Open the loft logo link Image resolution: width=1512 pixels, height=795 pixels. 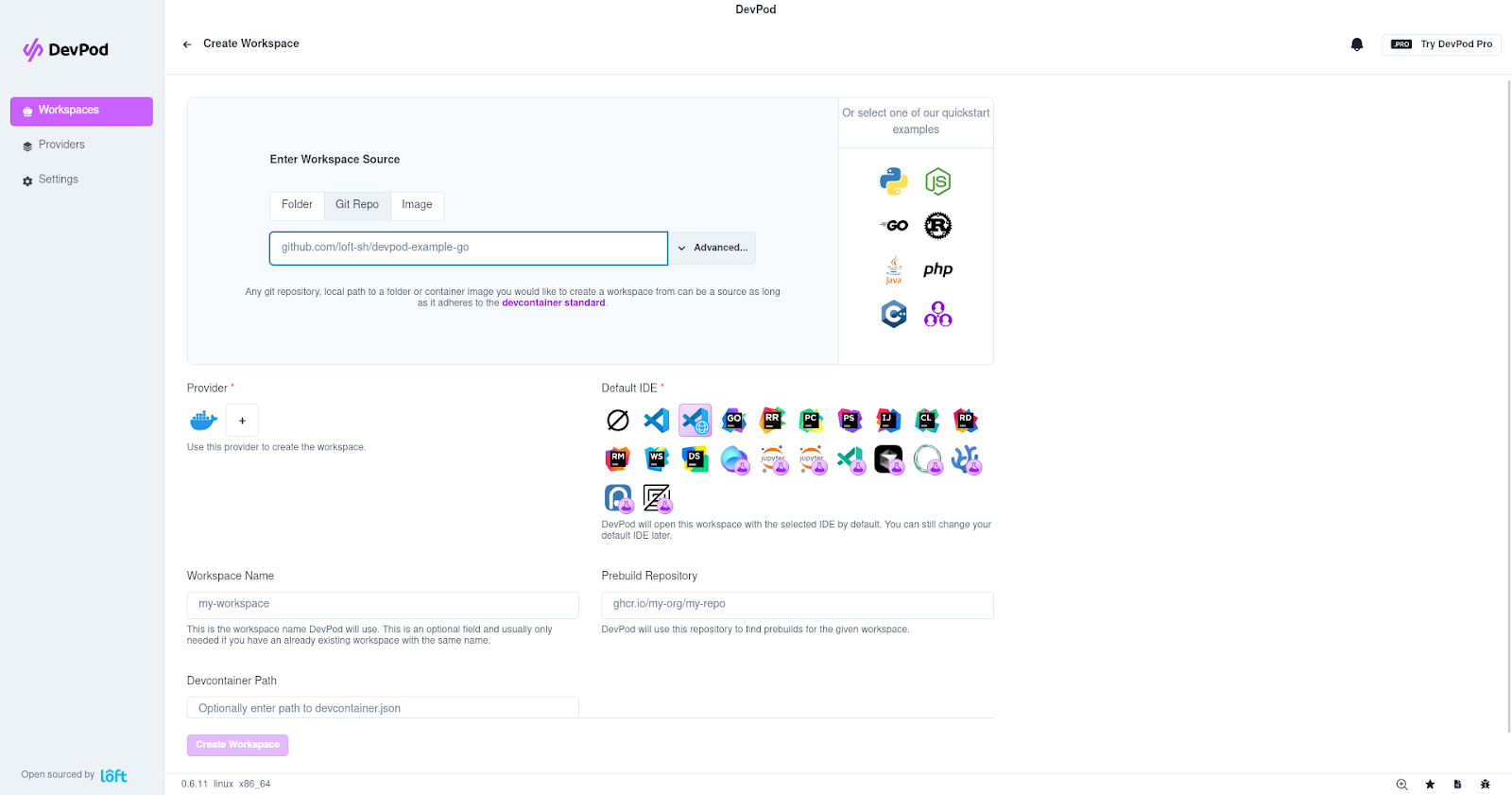pyautogui.click(x=113, y=775)
